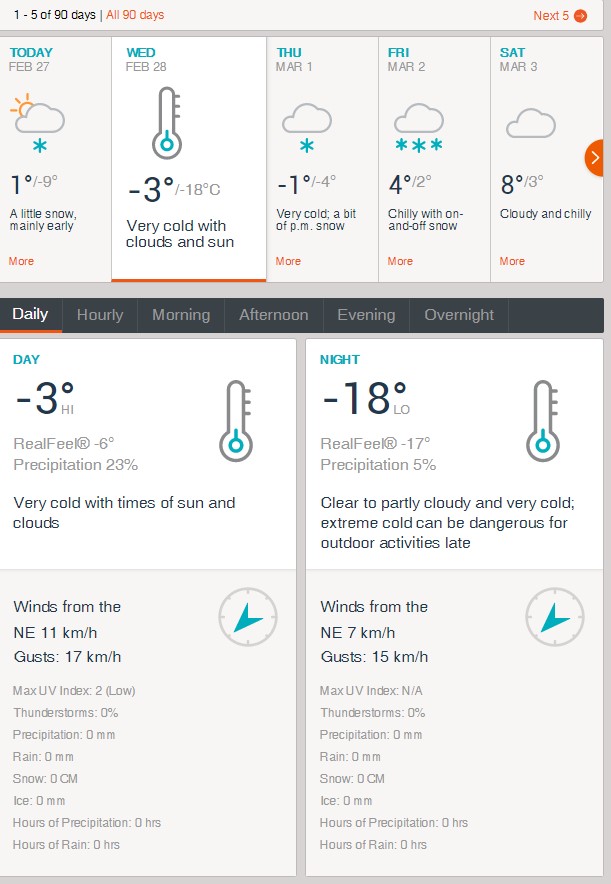Click the Wednesday thermometer icon
Screen dimensions: 611x884
click(x=167, y=122)
